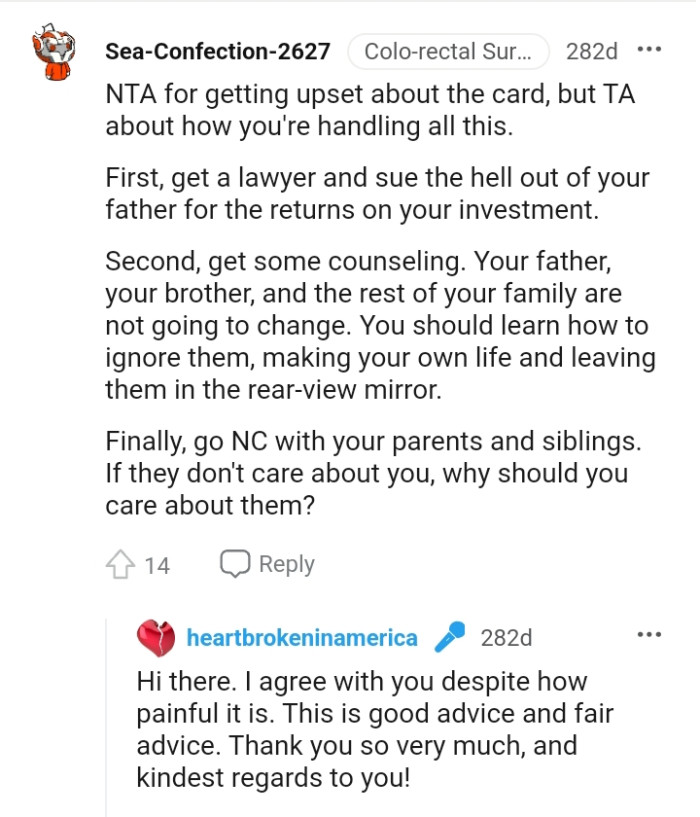700x817 pixels.
Task: Click Sea-Confection-2627's Snoo avatar
Action: pos(55,48)
